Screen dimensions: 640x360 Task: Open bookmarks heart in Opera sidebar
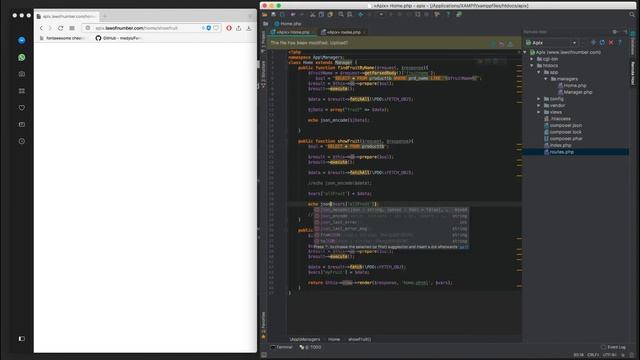click(22, 108)
